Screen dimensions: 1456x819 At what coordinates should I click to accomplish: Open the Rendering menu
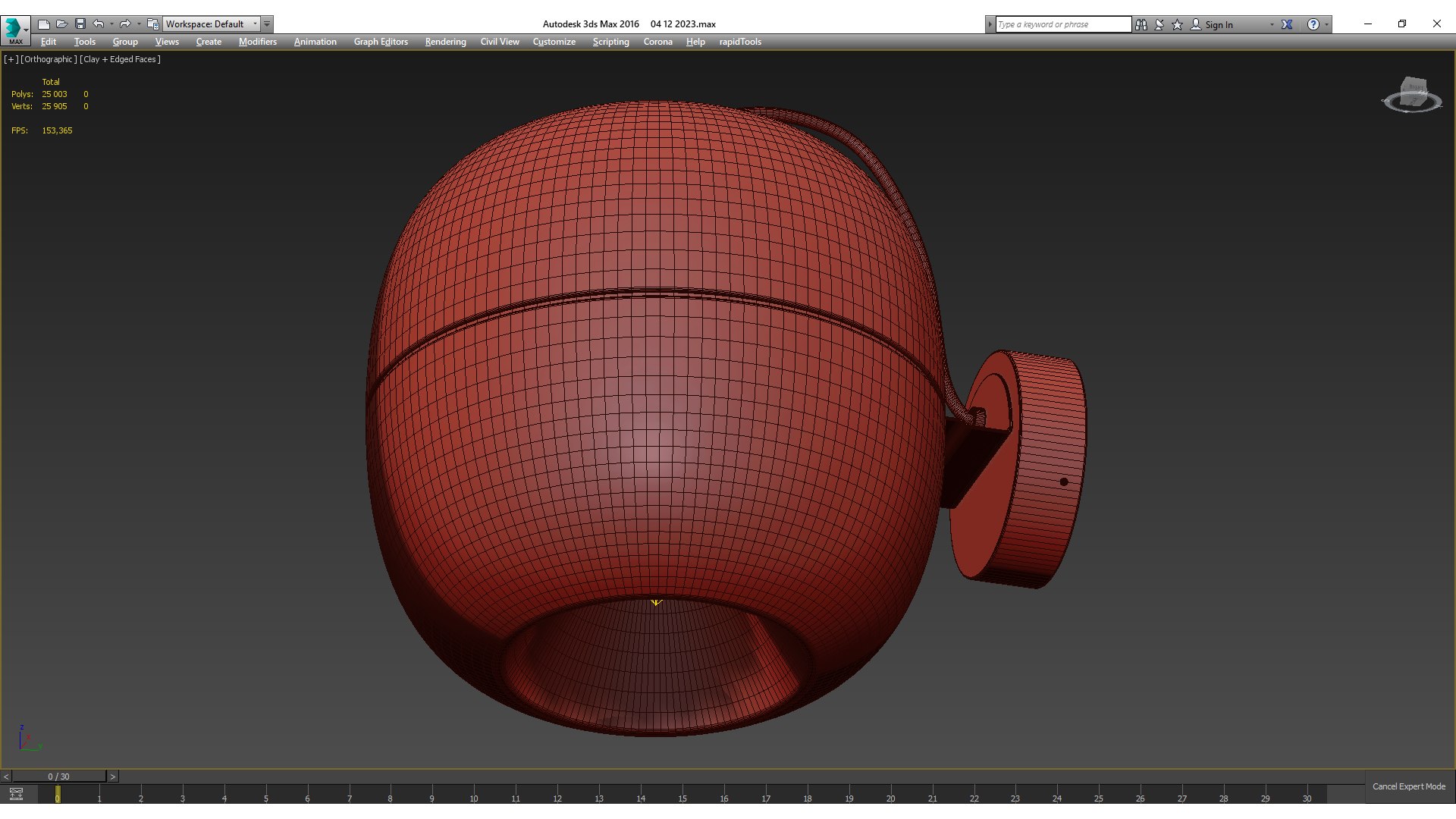(x=445, y=42)
